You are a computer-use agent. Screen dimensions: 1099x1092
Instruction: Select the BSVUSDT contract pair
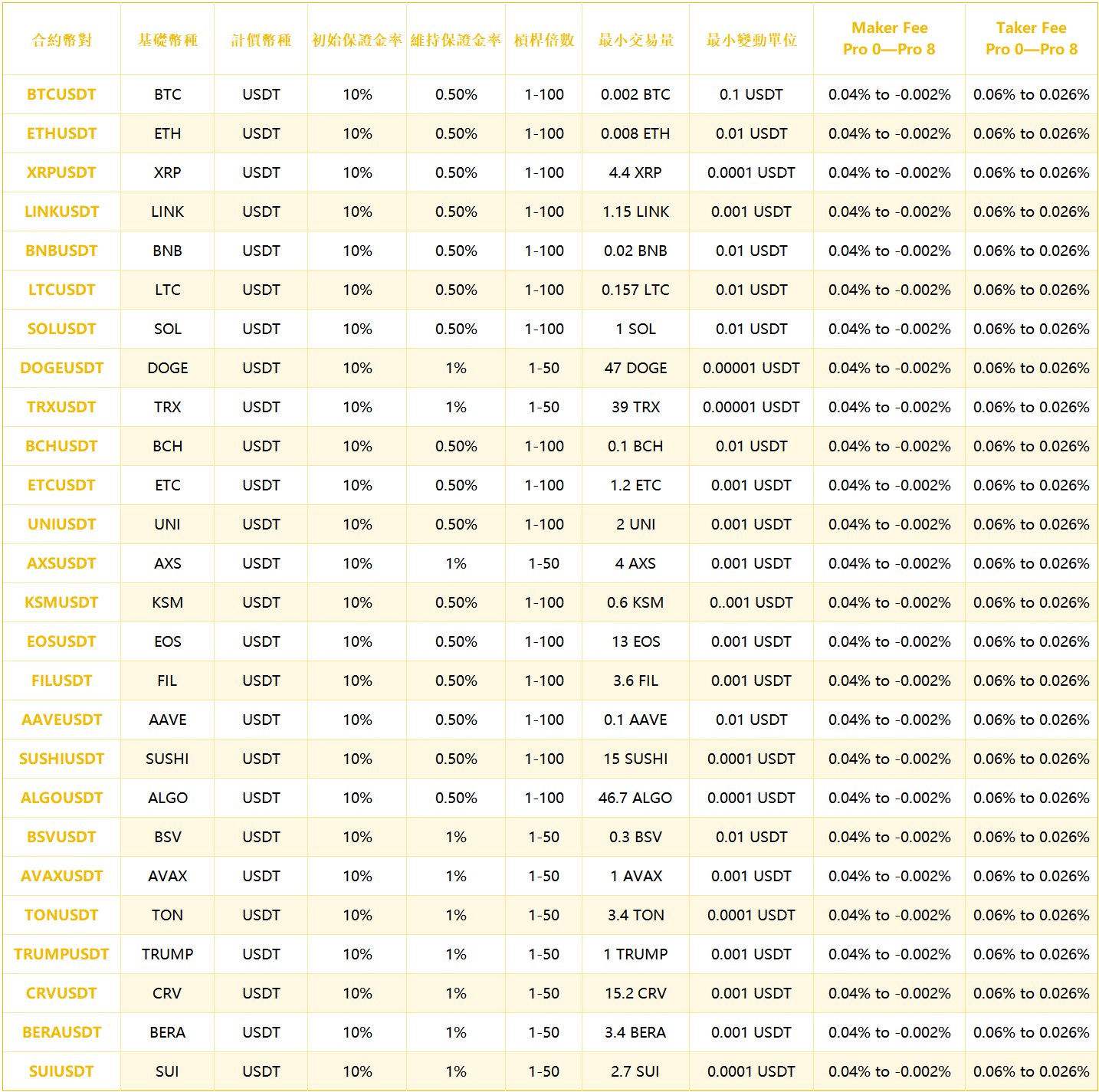[x=61, y=837]
